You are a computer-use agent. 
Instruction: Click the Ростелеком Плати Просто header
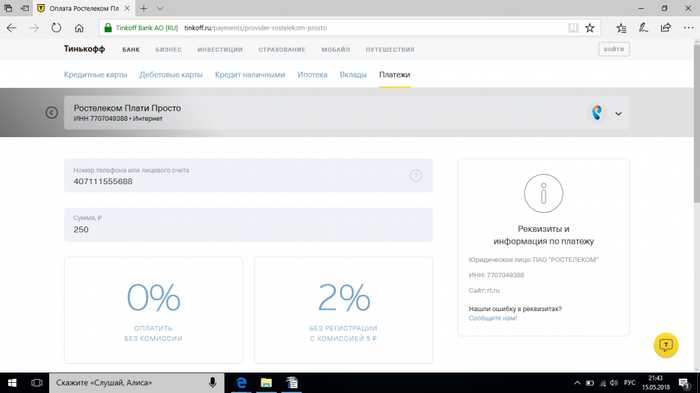127,108
